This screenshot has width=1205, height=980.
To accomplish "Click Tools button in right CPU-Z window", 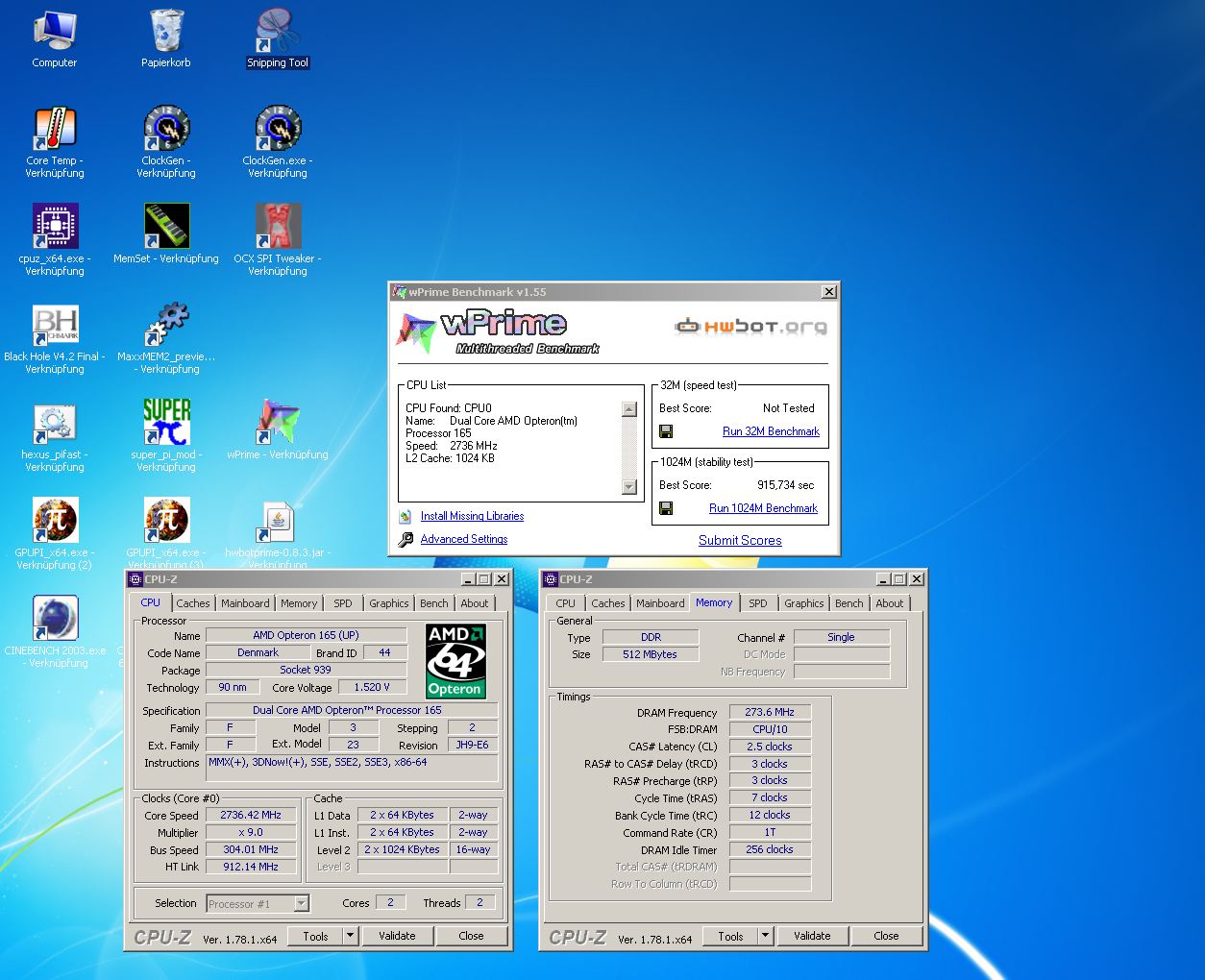I will [730, 936].
